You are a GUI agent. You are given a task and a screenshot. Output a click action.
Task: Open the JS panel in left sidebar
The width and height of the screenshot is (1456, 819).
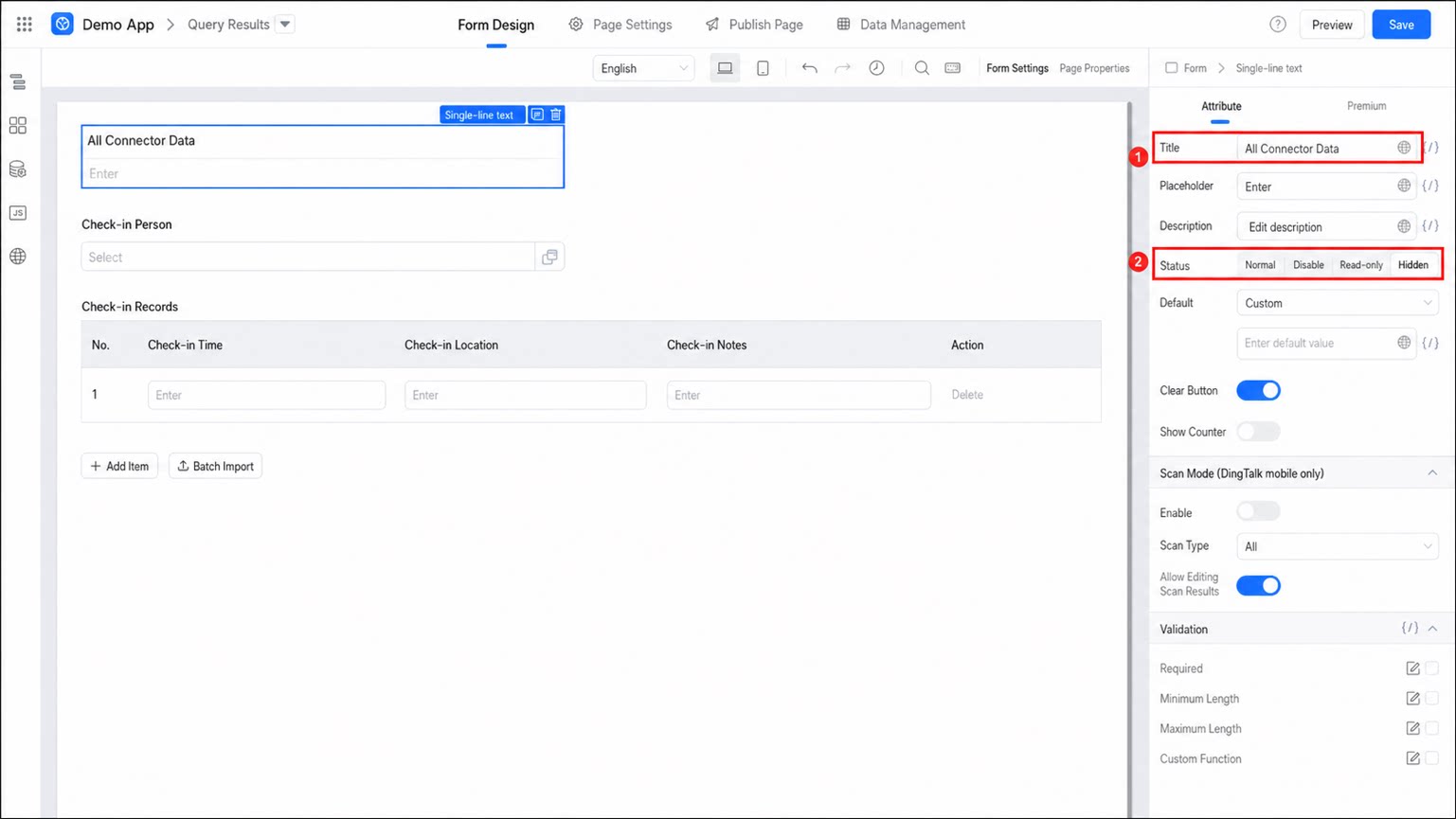click(18, 213)
